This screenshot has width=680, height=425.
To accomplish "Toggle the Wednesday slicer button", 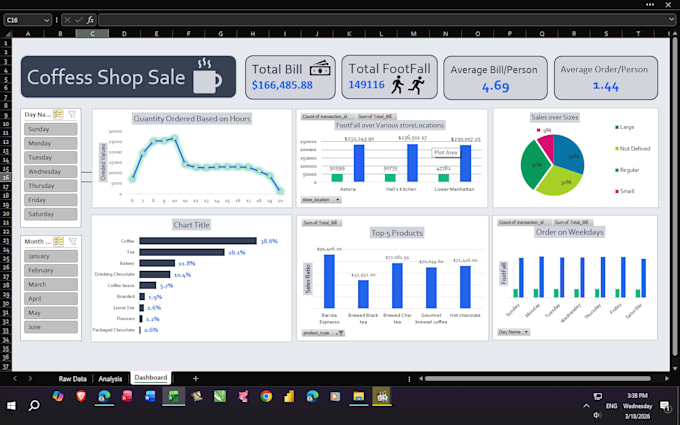I will (x=51, y=171).
